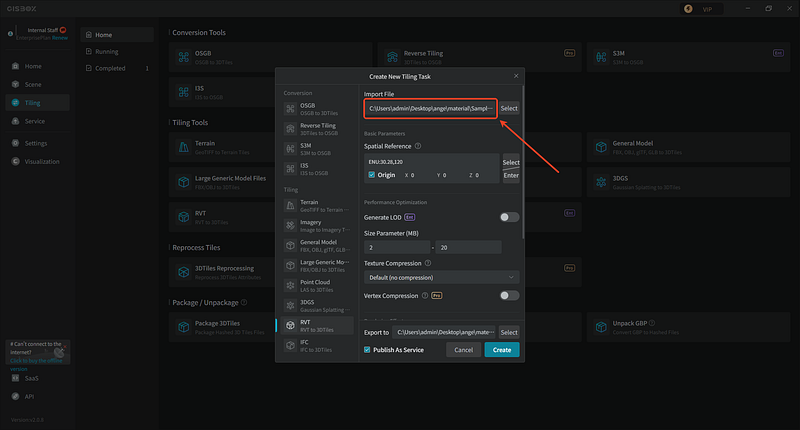Image resolution: width=800 pixels, height=430 pixels.
Task: Click Enter for Spatial Reference
Action: click(511, 175)
